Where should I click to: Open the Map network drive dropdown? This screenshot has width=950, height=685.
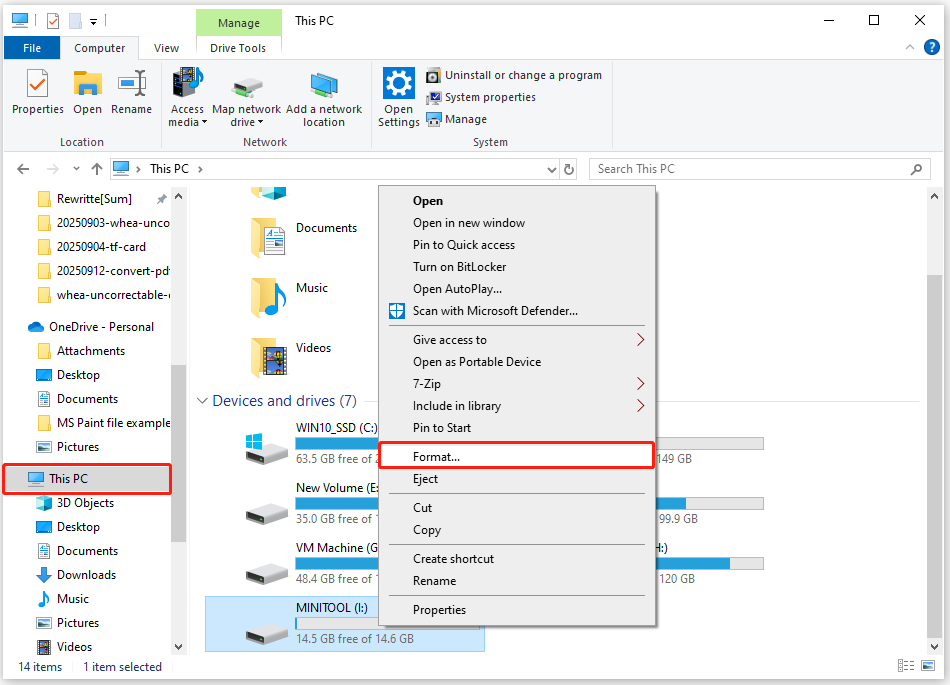(246, 103)
